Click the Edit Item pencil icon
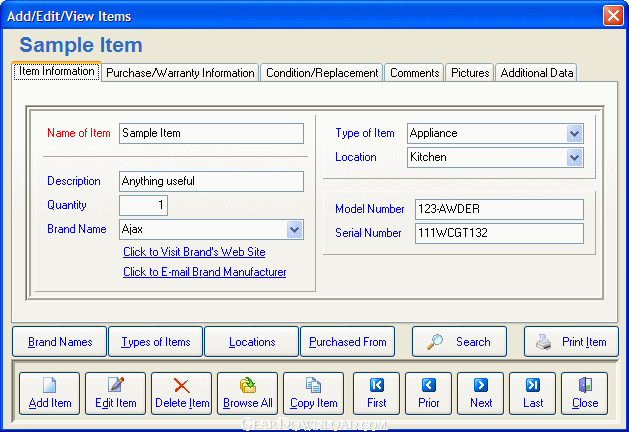629x432 pixels. pos(116,384)
